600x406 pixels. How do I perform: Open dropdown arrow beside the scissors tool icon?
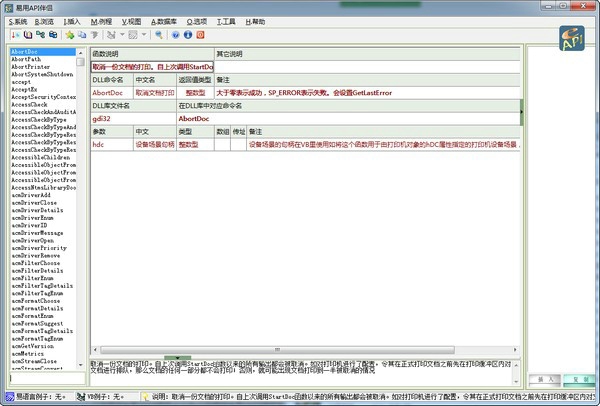122,34
